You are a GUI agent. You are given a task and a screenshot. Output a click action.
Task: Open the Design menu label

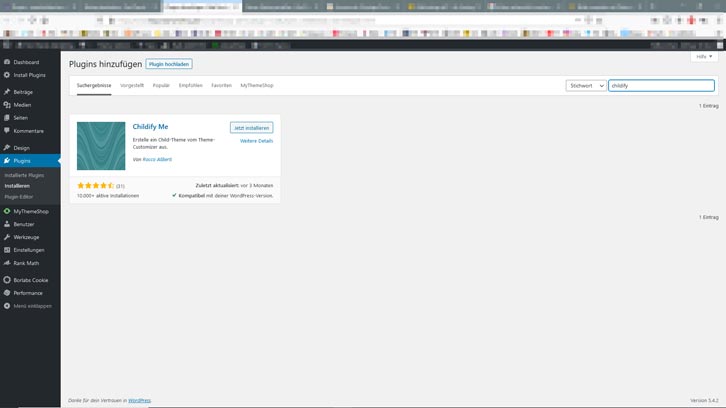coord(21,148)
